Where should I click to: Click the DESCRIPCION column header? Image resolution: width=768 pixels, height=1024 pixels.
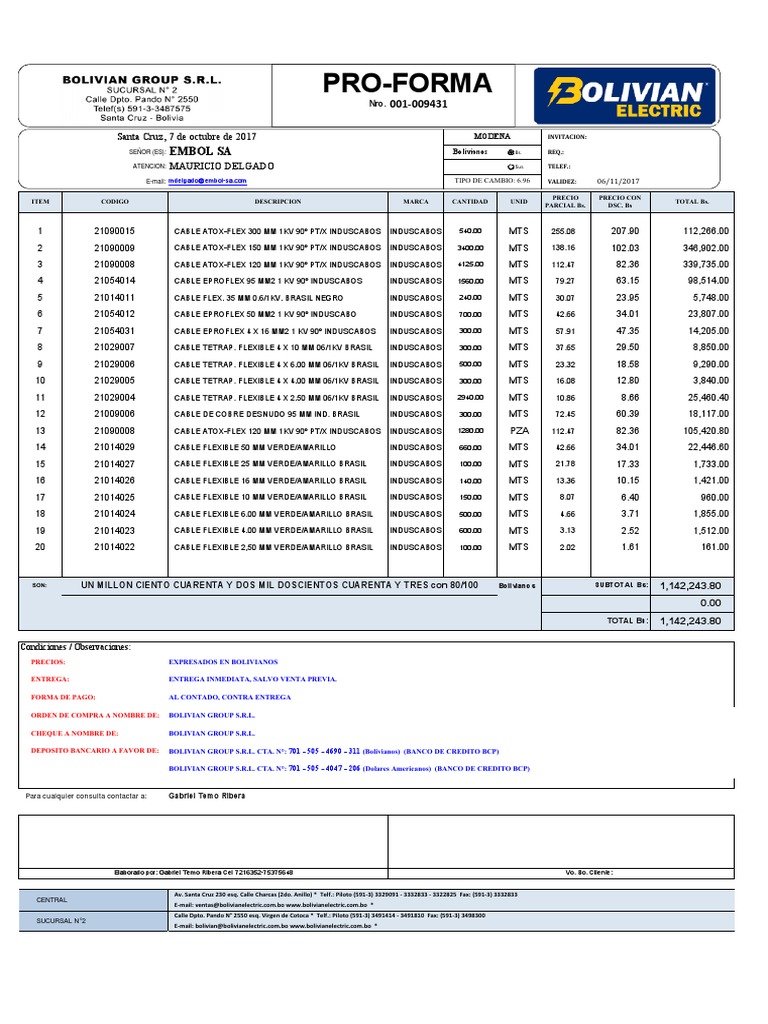tap(278, 202)
